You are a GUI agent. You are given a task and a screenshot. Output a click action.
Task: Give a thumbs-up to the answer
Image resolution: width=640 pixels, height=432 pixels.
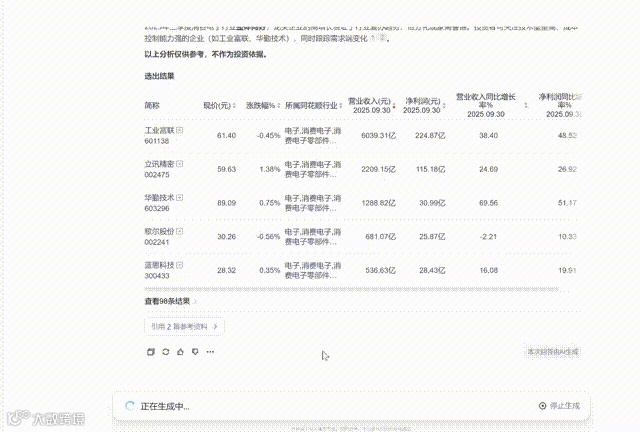tap(180, 352)
